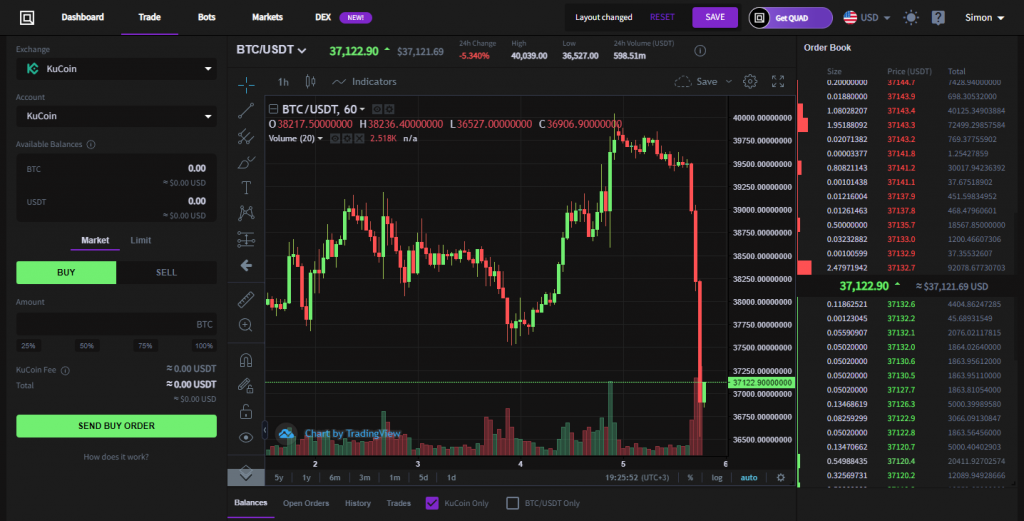The width and height of the screenshot is (1024, 521).
Task: Open candlestick chart style selector
Action: pyautogui.click(x=310, y=82)
